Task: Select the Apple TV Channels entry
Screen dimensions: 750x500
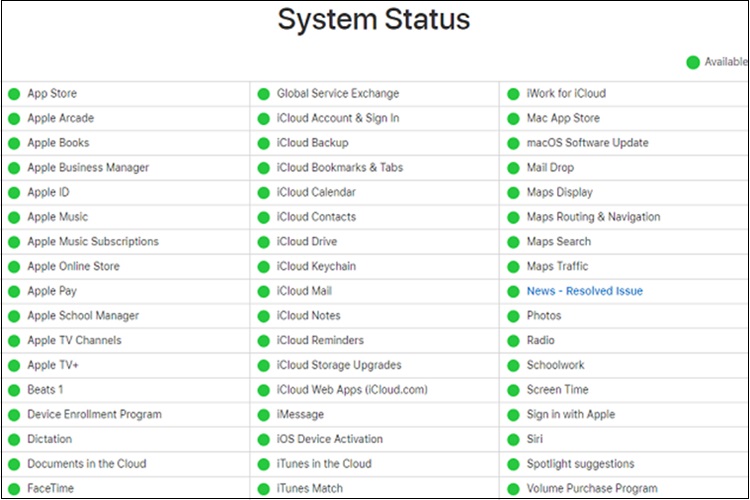Action: click(74, 340)
